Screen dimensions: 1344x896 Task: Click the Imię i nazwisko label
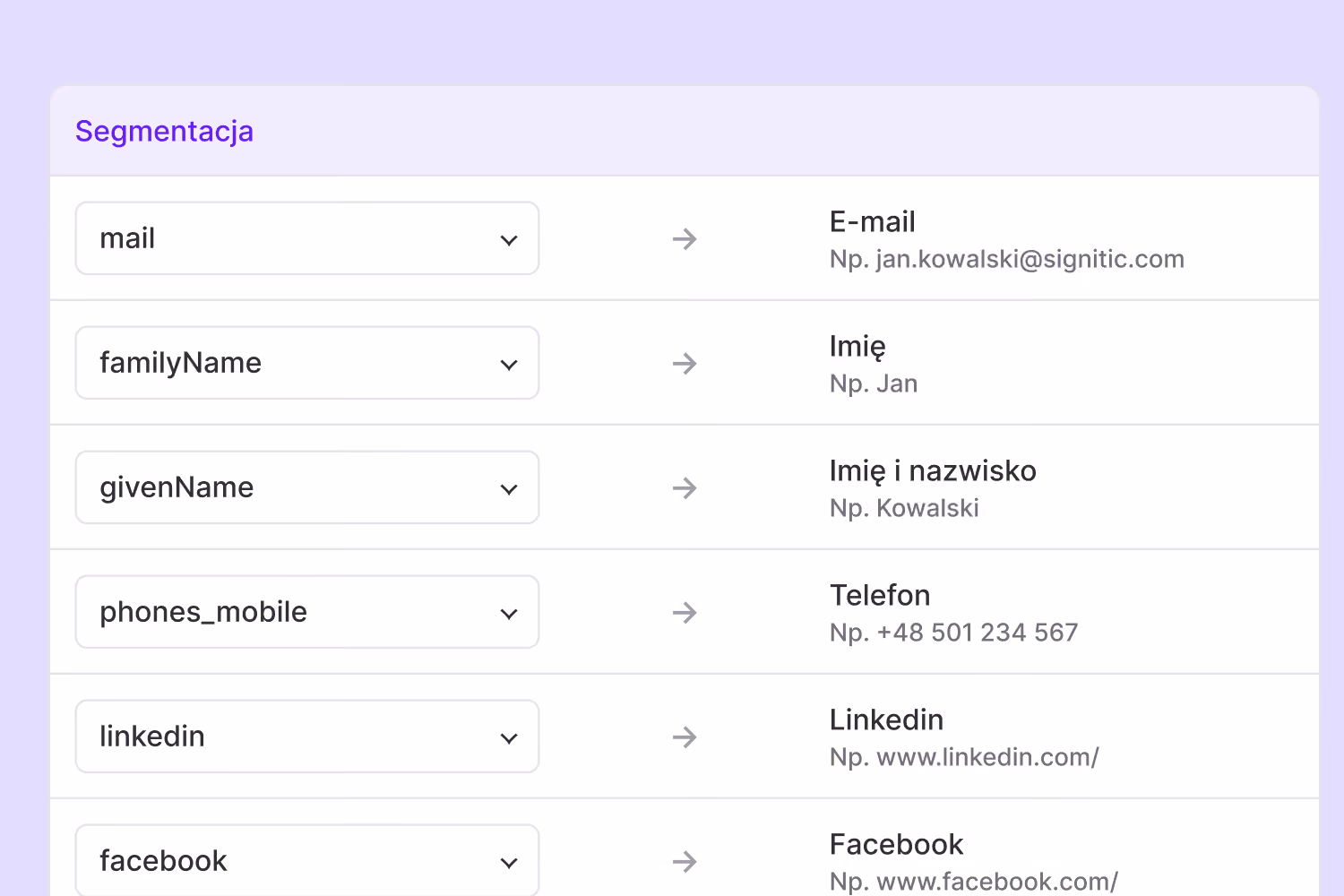[x=933, y=471]
